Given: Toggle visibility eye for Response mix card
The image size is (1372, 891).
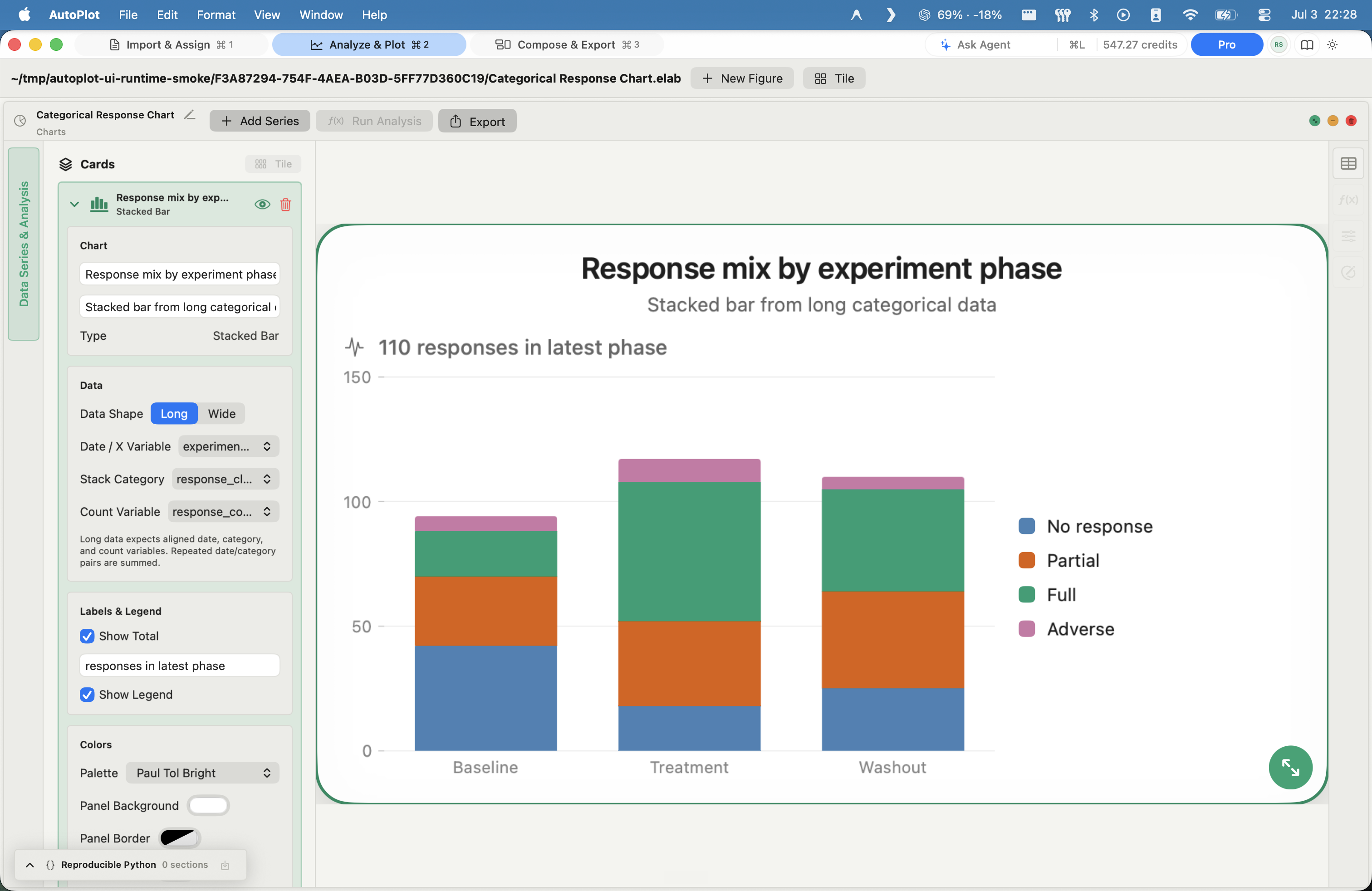Looking at the screenshot, I should (262, 205).
